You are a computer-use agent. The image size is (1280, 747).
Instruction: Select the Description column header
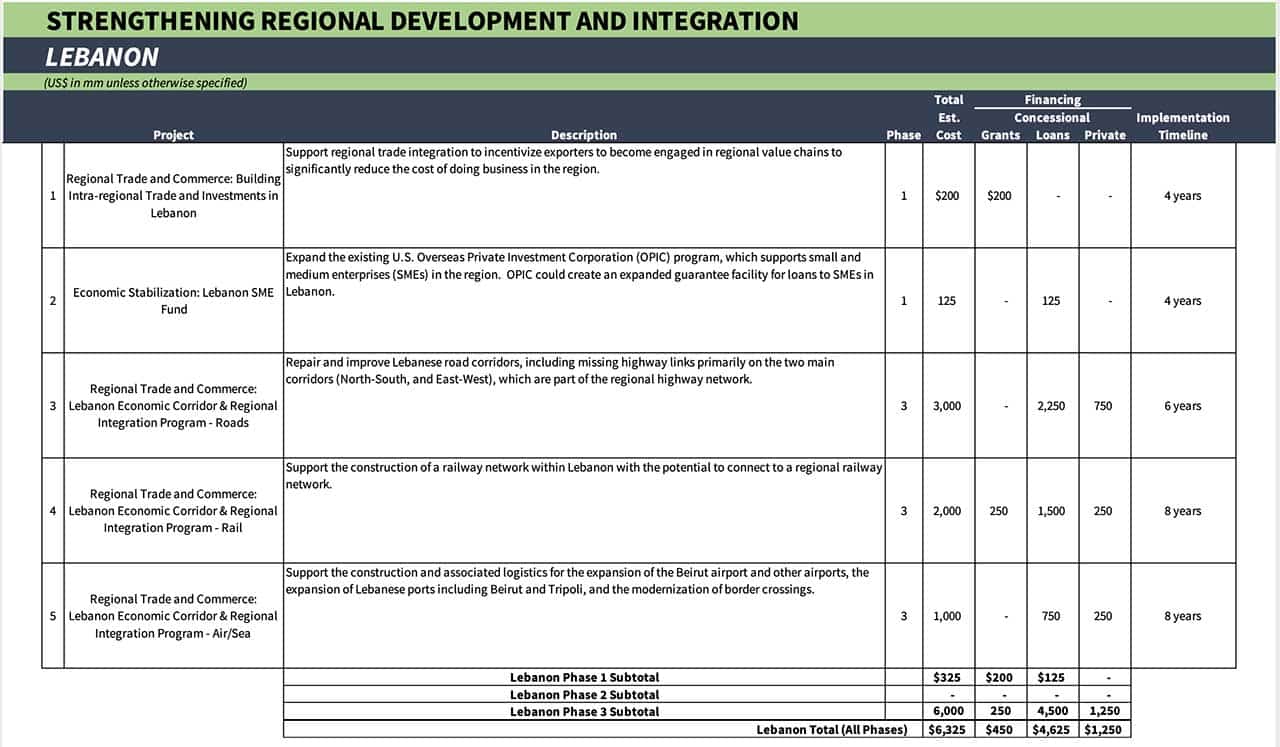(583, 135)
